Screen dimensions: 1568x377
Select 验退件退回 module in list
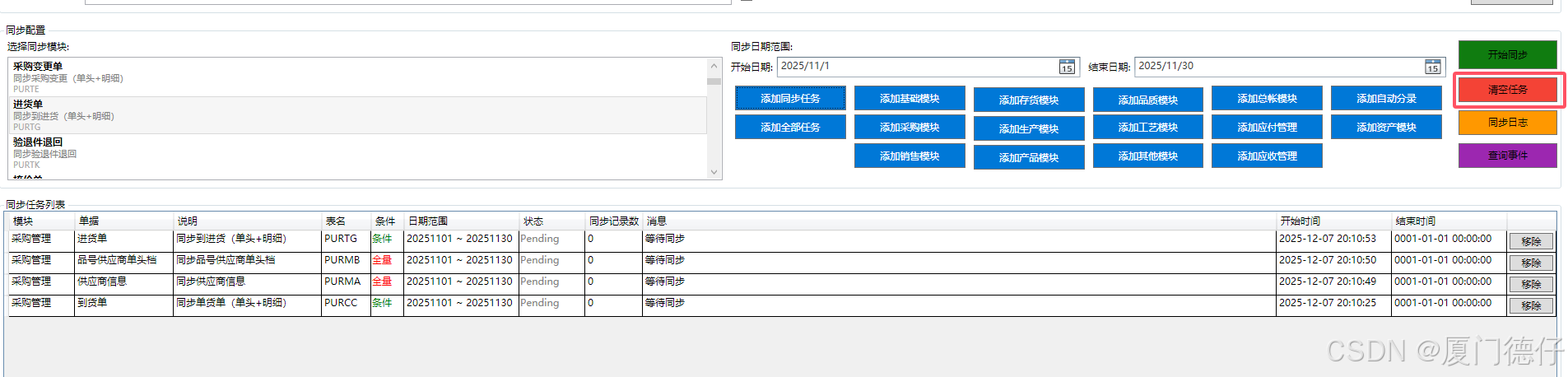click(357, 153)
